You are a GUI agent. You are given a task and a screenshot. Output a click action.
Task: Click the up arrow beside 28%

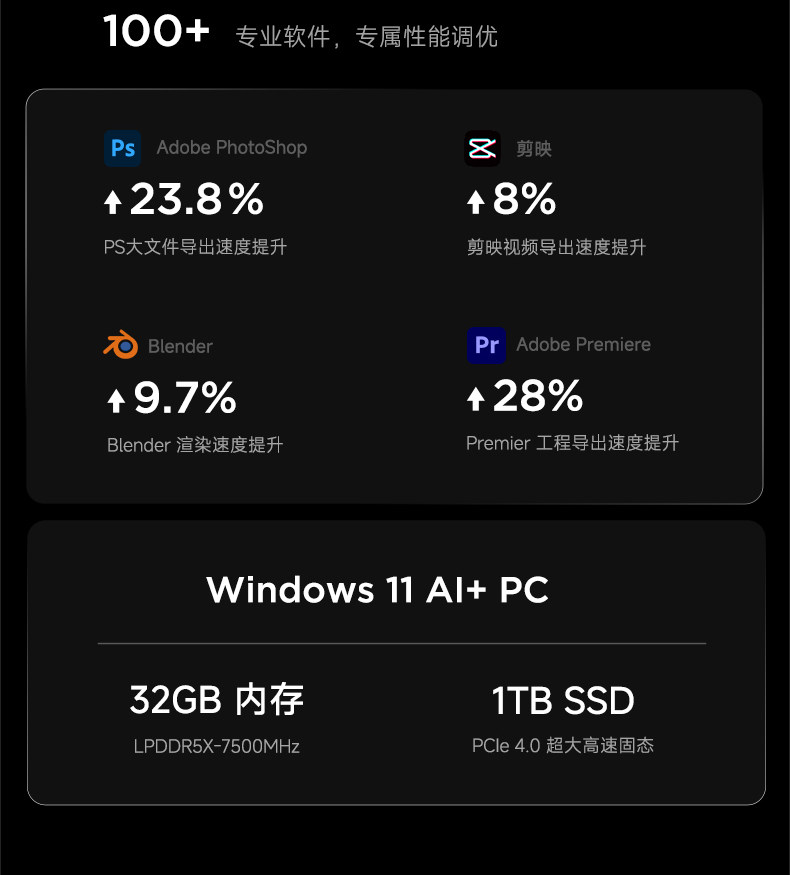coord(476,400)
